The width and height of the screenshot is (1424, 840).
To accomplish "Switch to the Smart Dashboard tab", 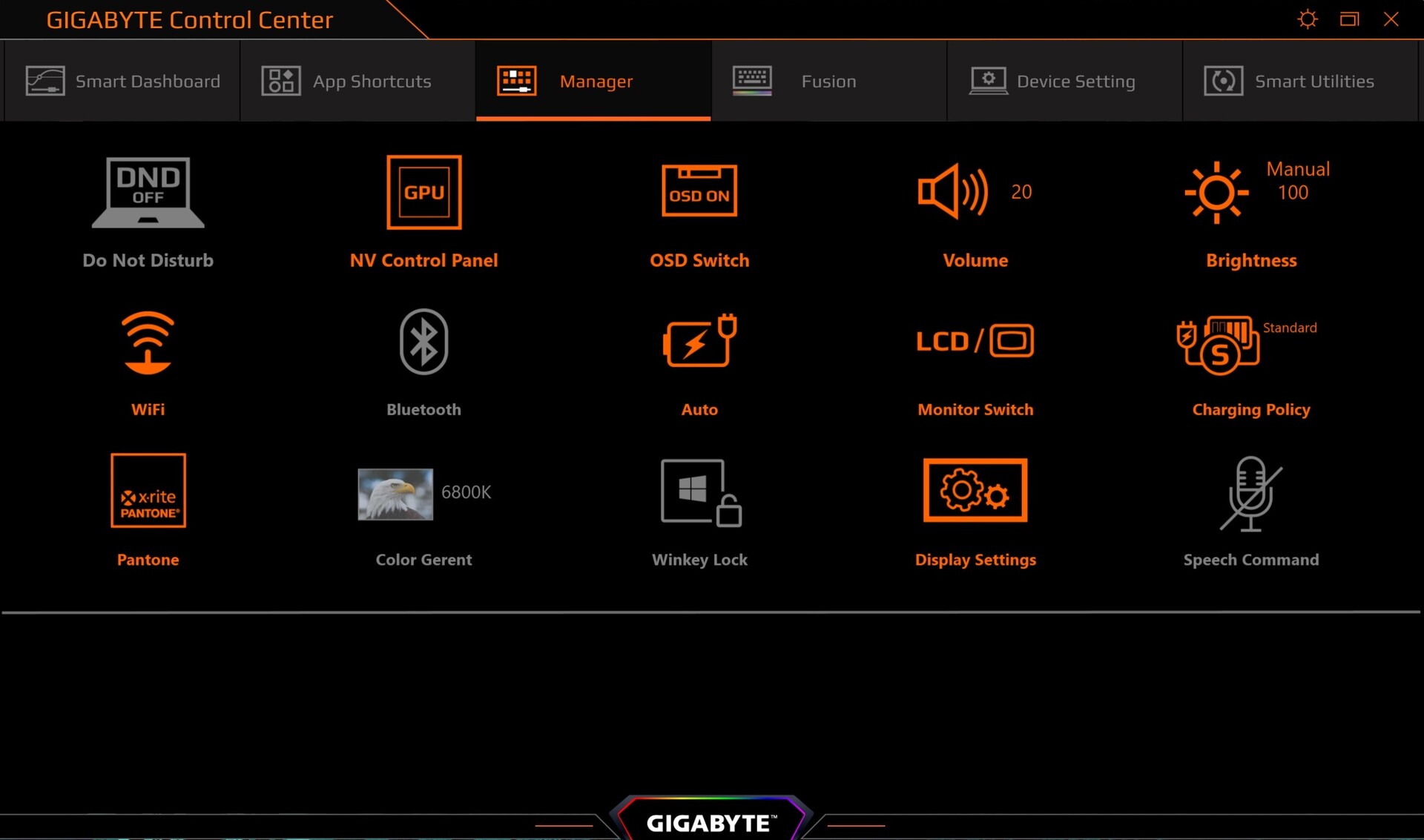I will tap(122, 81).
